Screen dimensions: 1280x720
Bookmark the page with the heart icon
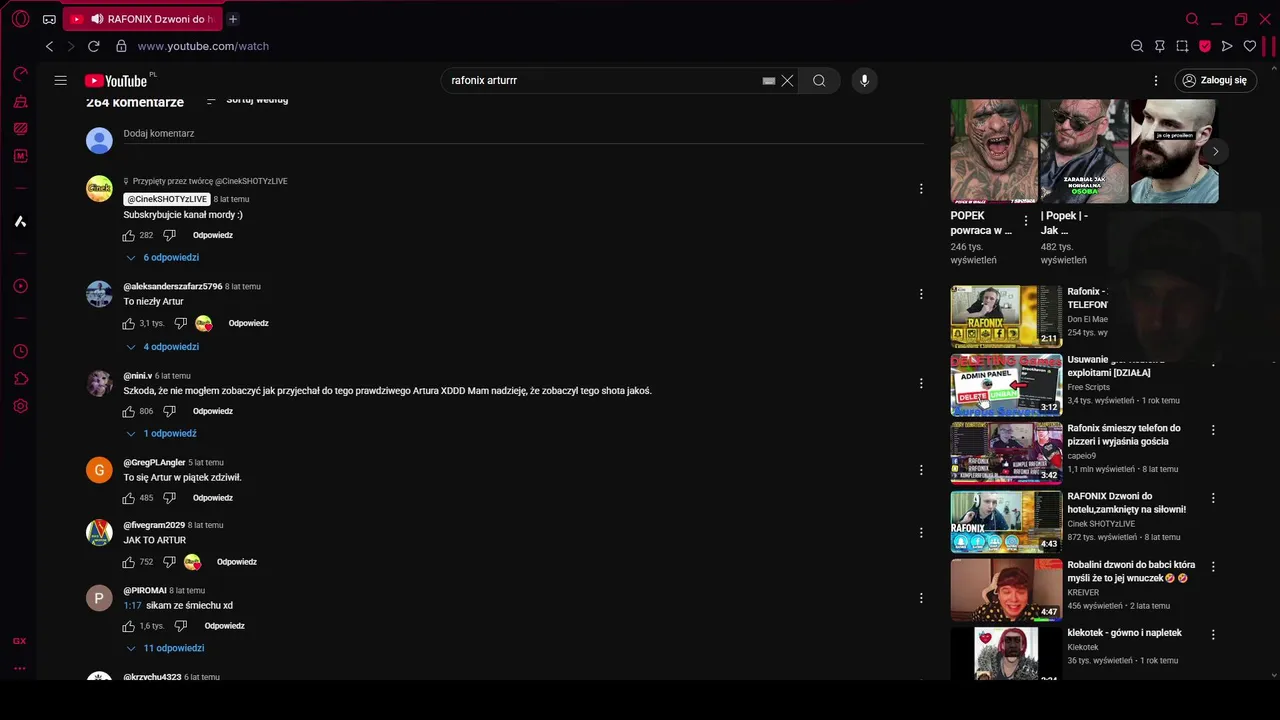tap(1250, 46)
